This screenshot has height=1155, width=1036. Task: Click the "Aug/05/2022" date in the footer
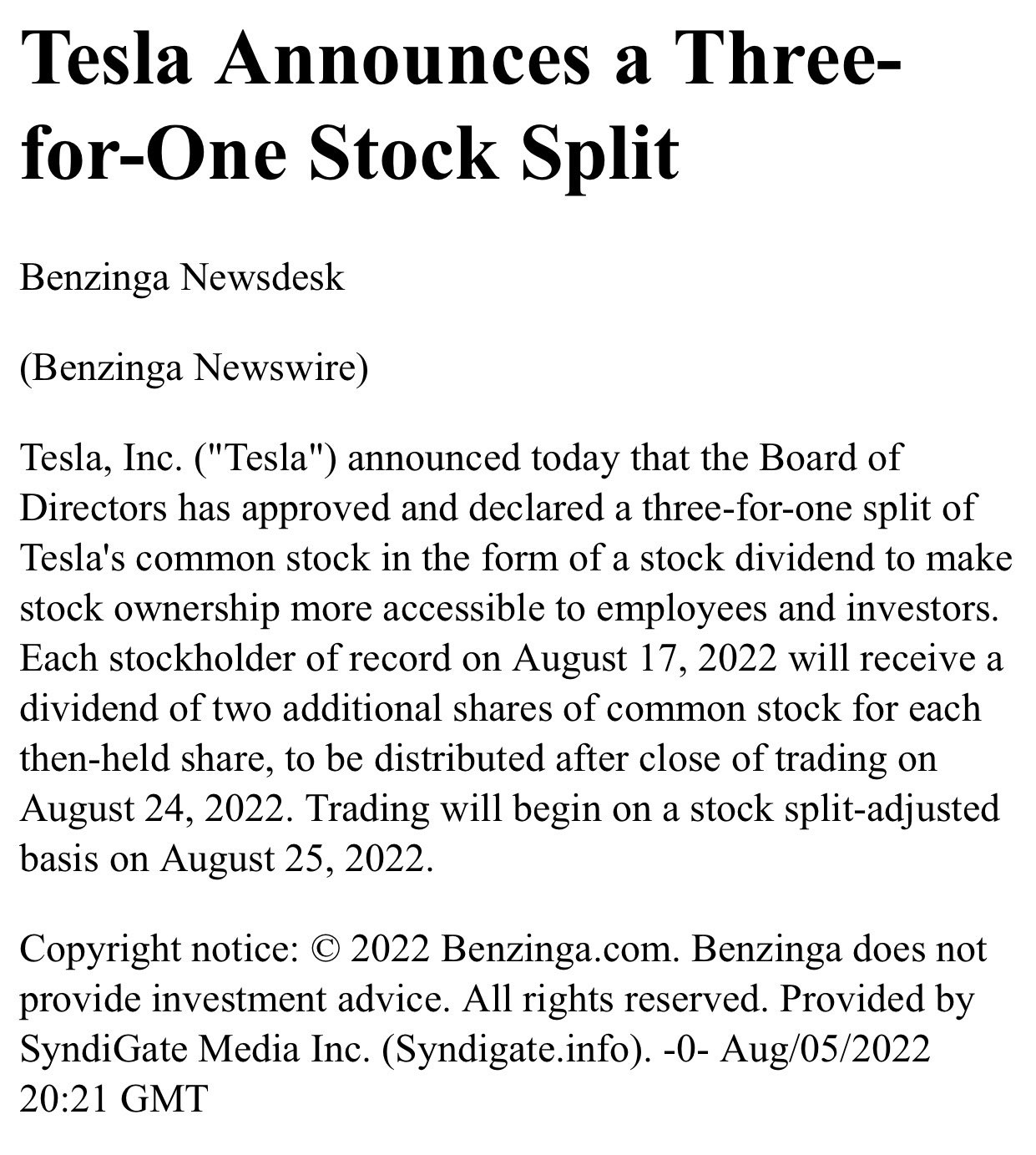(x=825, y=1050)
